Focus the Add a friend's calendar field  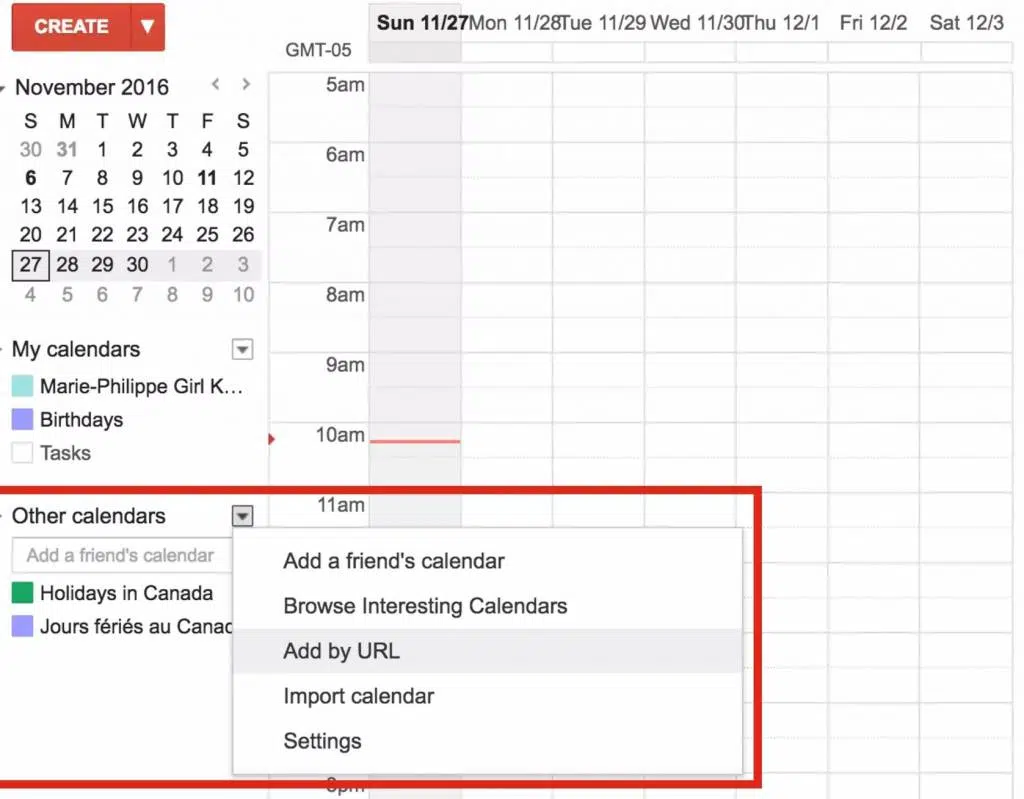click(122, 555)
